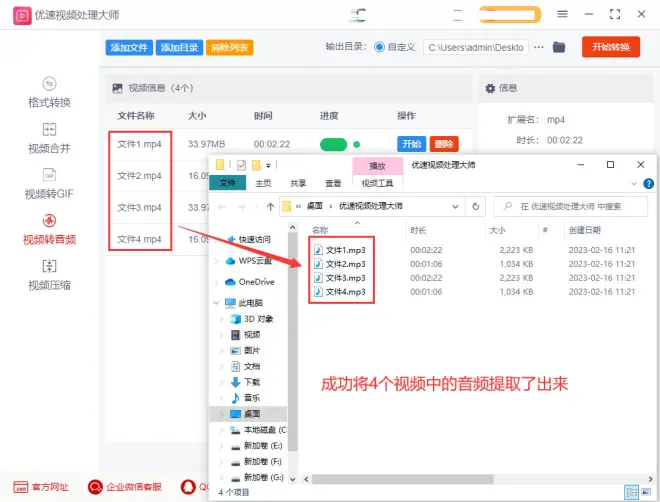Click the Explorer search input field
The height and width of the screenshot is (502, 660).
pyautogui.click(x=570, y=206)
